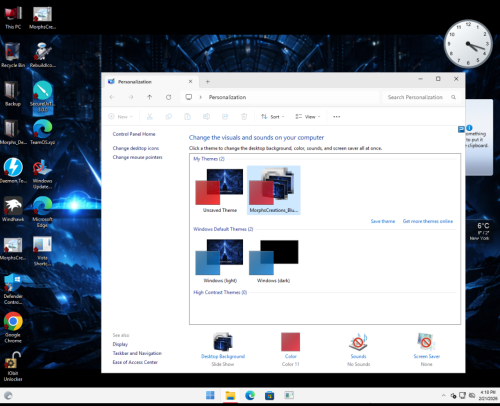Select the Backup desktop icon
Screen dimensions: 500x406
[x=12, y=94]
